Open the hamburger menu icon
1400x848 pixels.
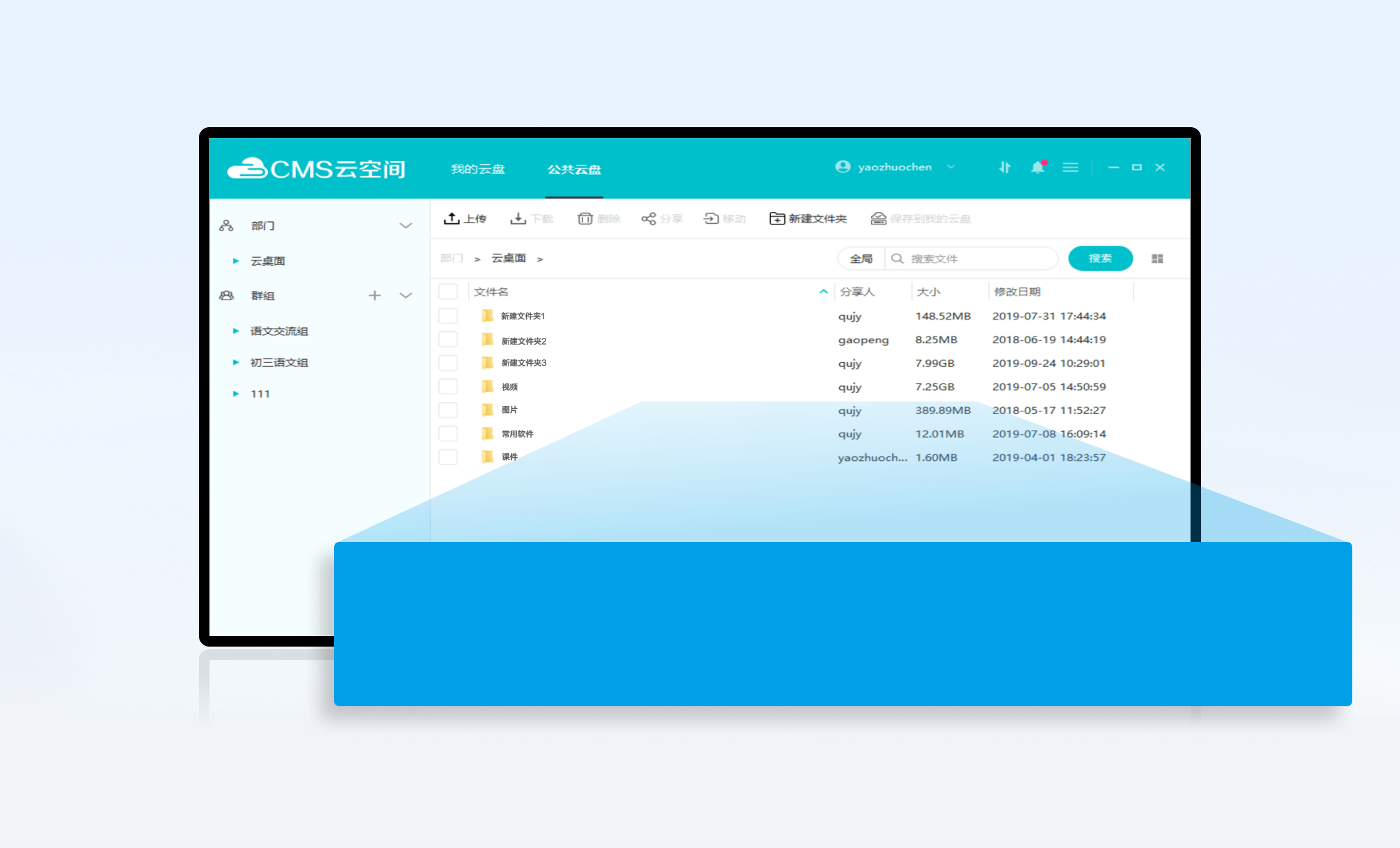[1071, 168]
